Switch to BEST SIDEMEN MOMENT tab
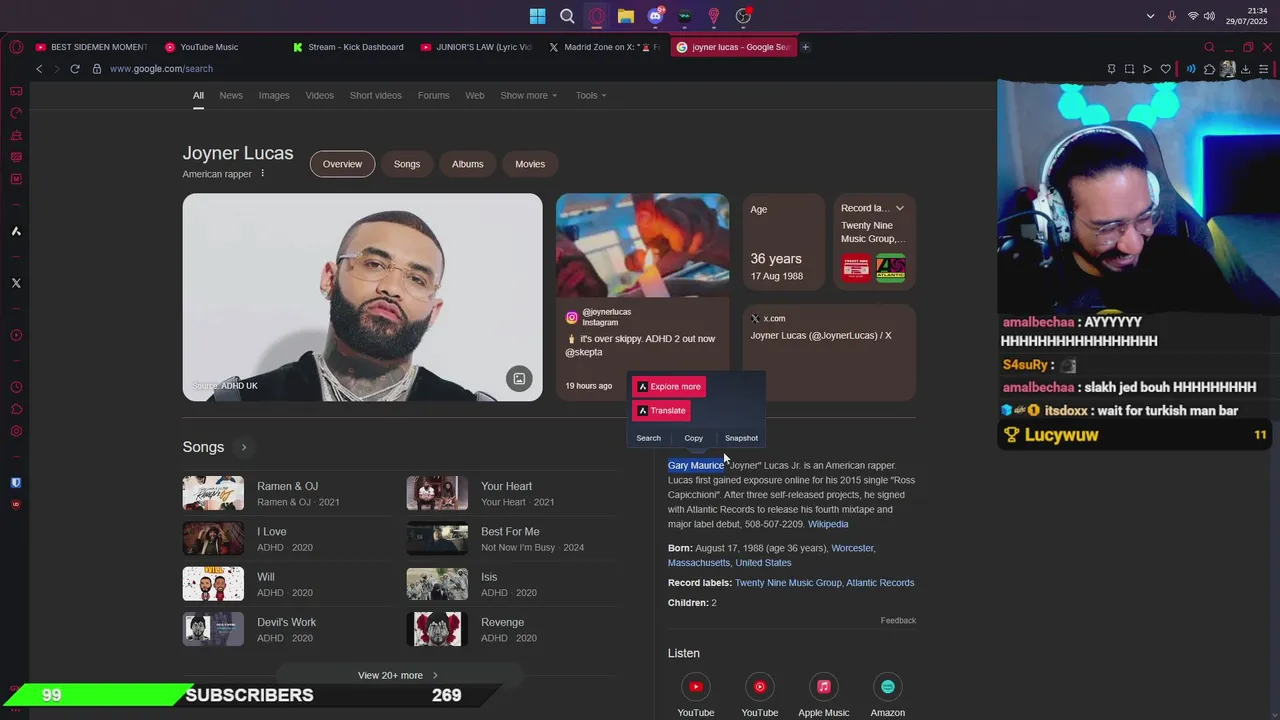The width and height of the screenshot is (1280, 720). point(91,47)
